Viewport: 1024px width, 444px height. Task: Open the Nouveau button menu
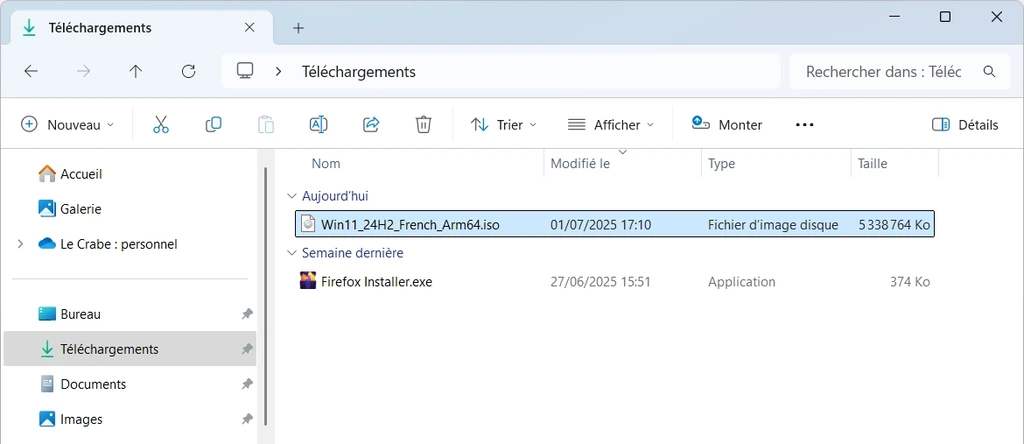[67, 125]
